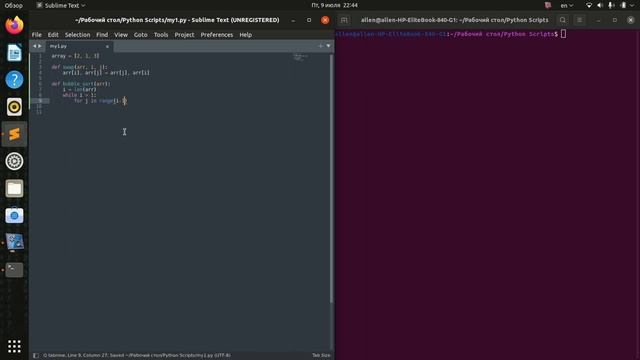Image resolution: width=640 pixels, height=360 pixels.
Task: Click line number 11 in the gutter
Action: coord(39,112)
